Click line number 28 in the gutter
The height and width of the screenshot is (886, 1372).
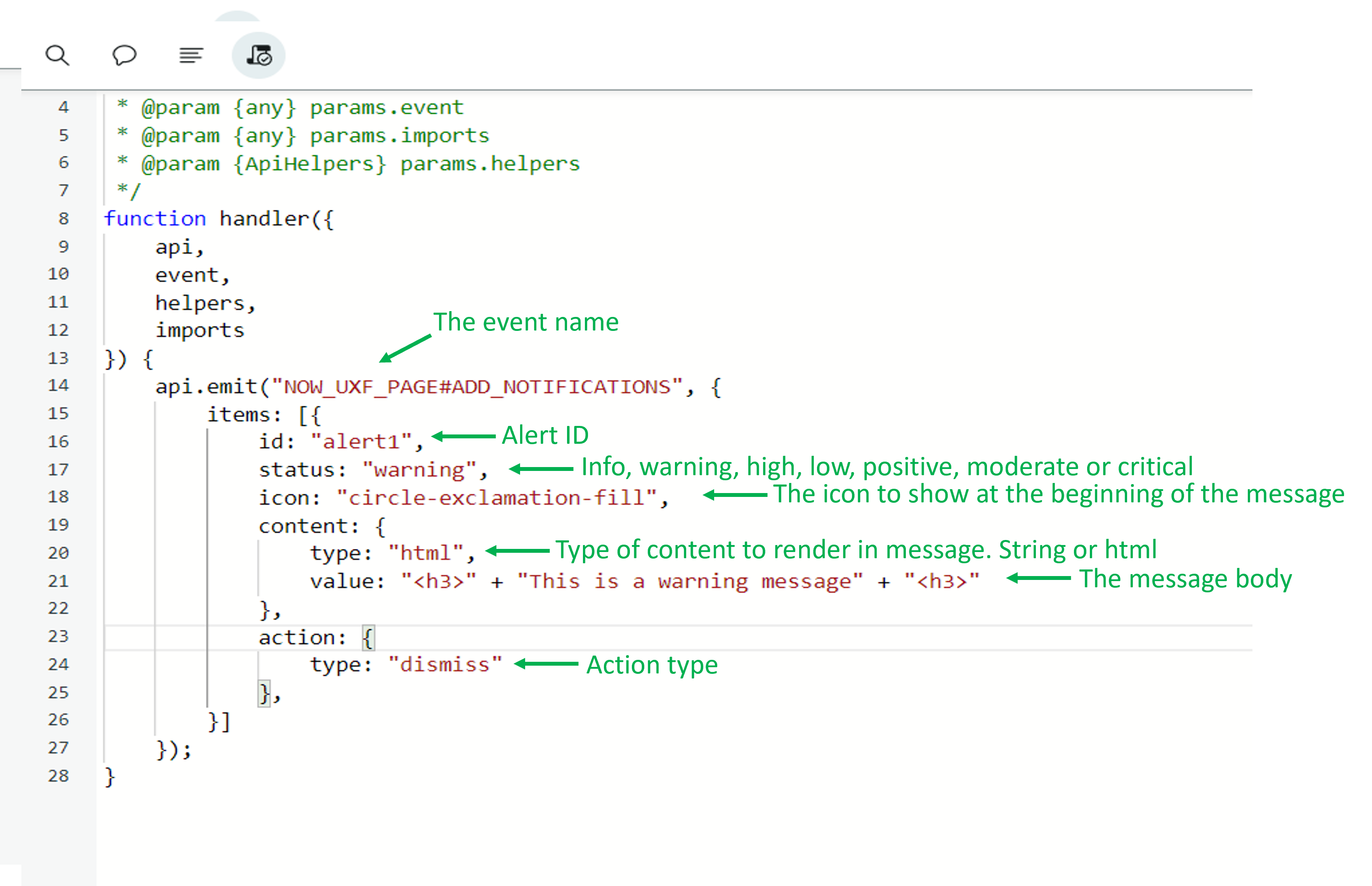(58, 775)
